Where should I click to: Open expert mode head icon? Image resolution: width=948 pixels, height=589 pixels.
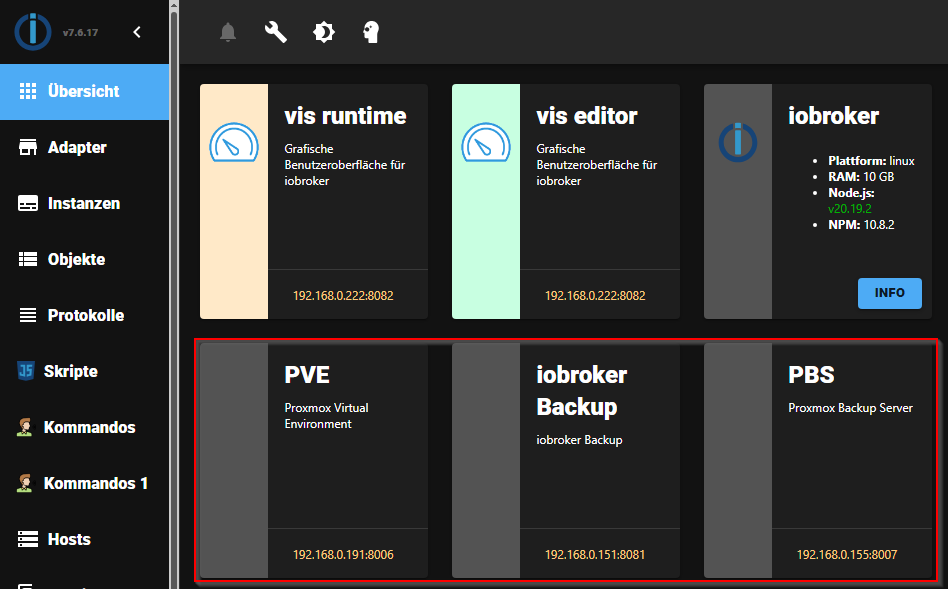371,32
